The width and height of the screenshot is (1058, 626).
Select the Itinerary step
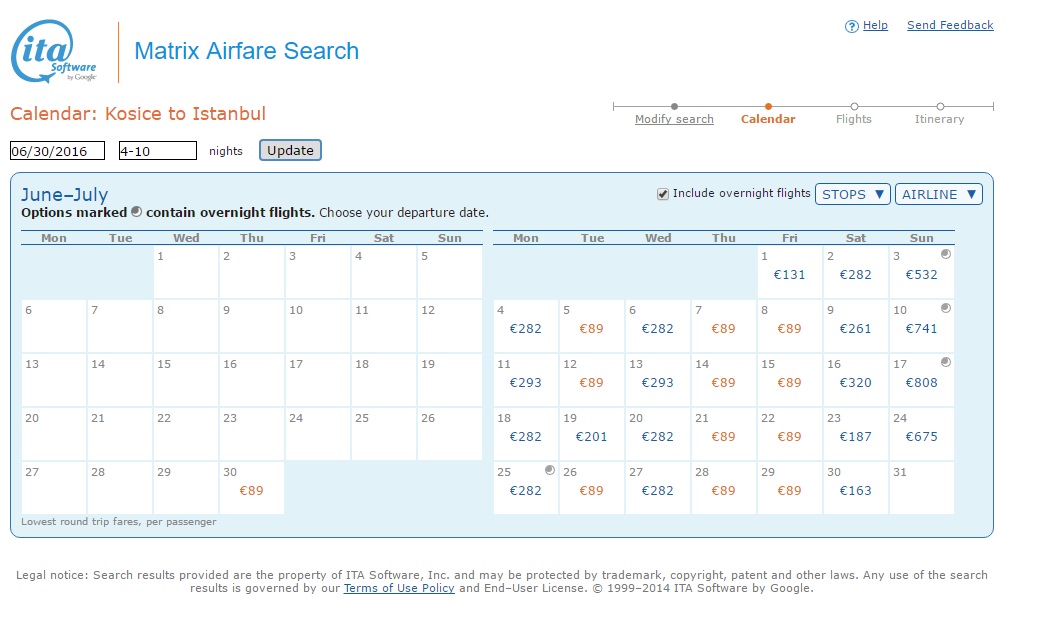point(939,119)
